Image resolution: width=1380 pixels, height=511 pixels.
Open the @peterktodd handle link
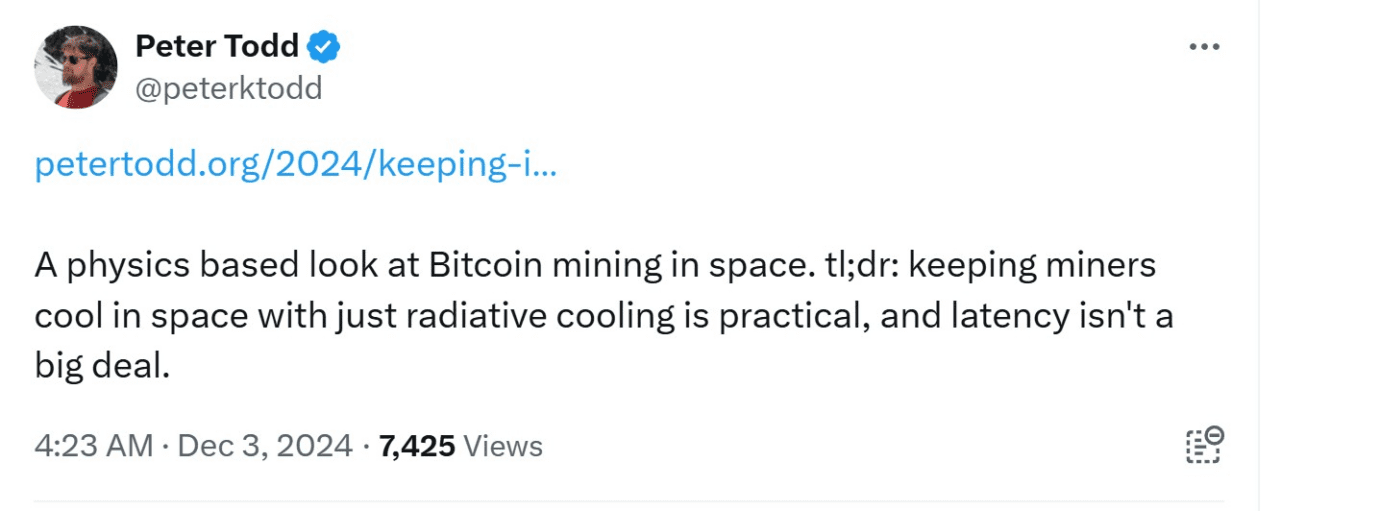coord(228,89)
